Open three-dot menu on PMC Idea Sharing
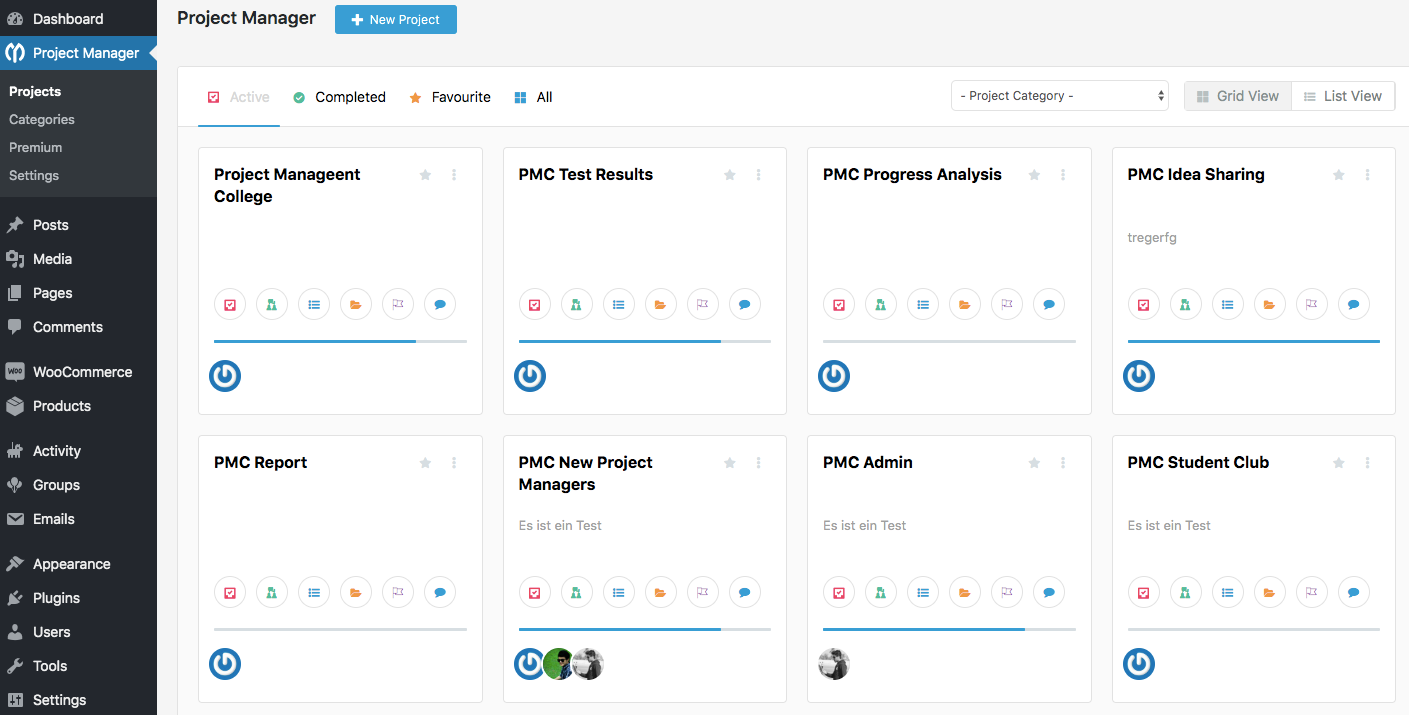 (x=1367, y=175)
